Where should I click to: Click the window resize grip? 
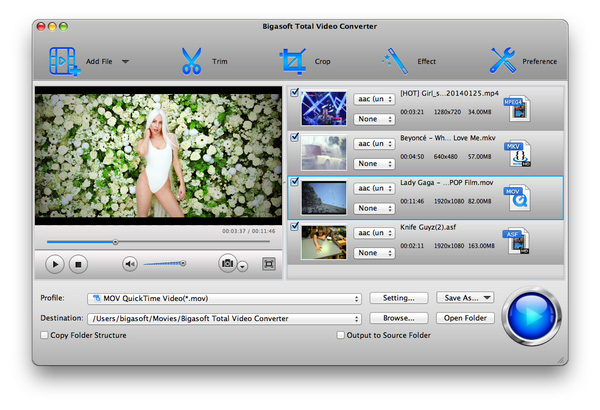pos(561,360)
